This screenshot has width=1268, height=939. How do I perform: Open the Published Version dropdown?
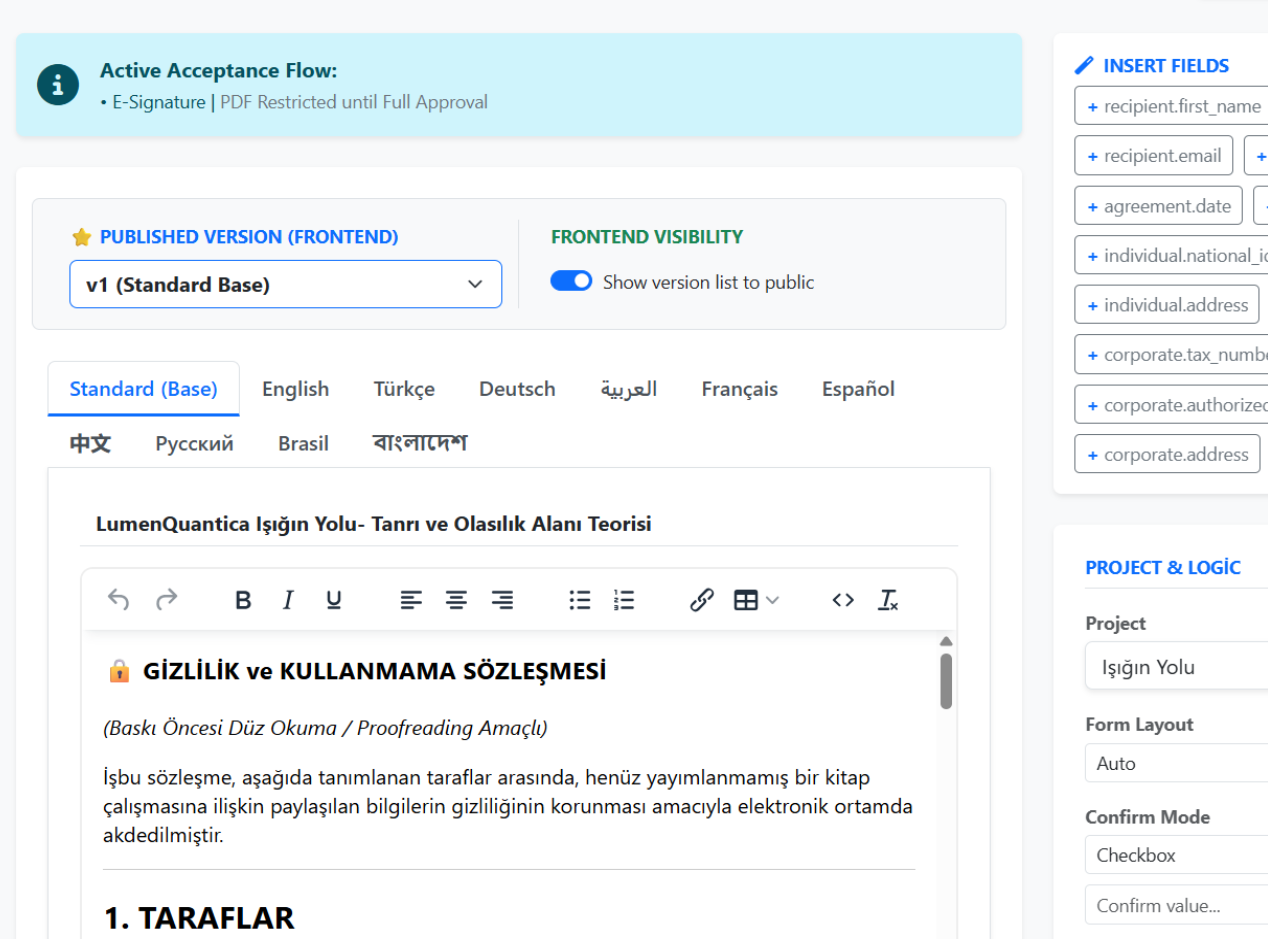[x=285, y=285]
